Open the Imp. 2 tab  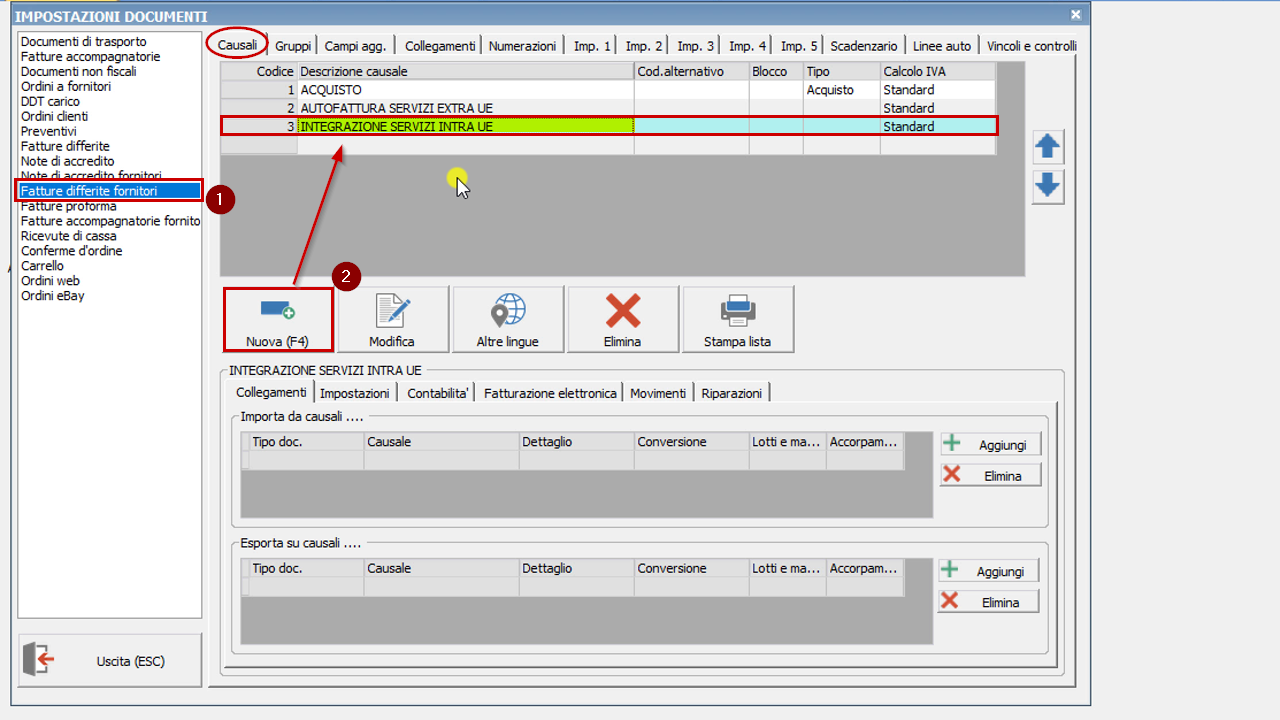644,46
